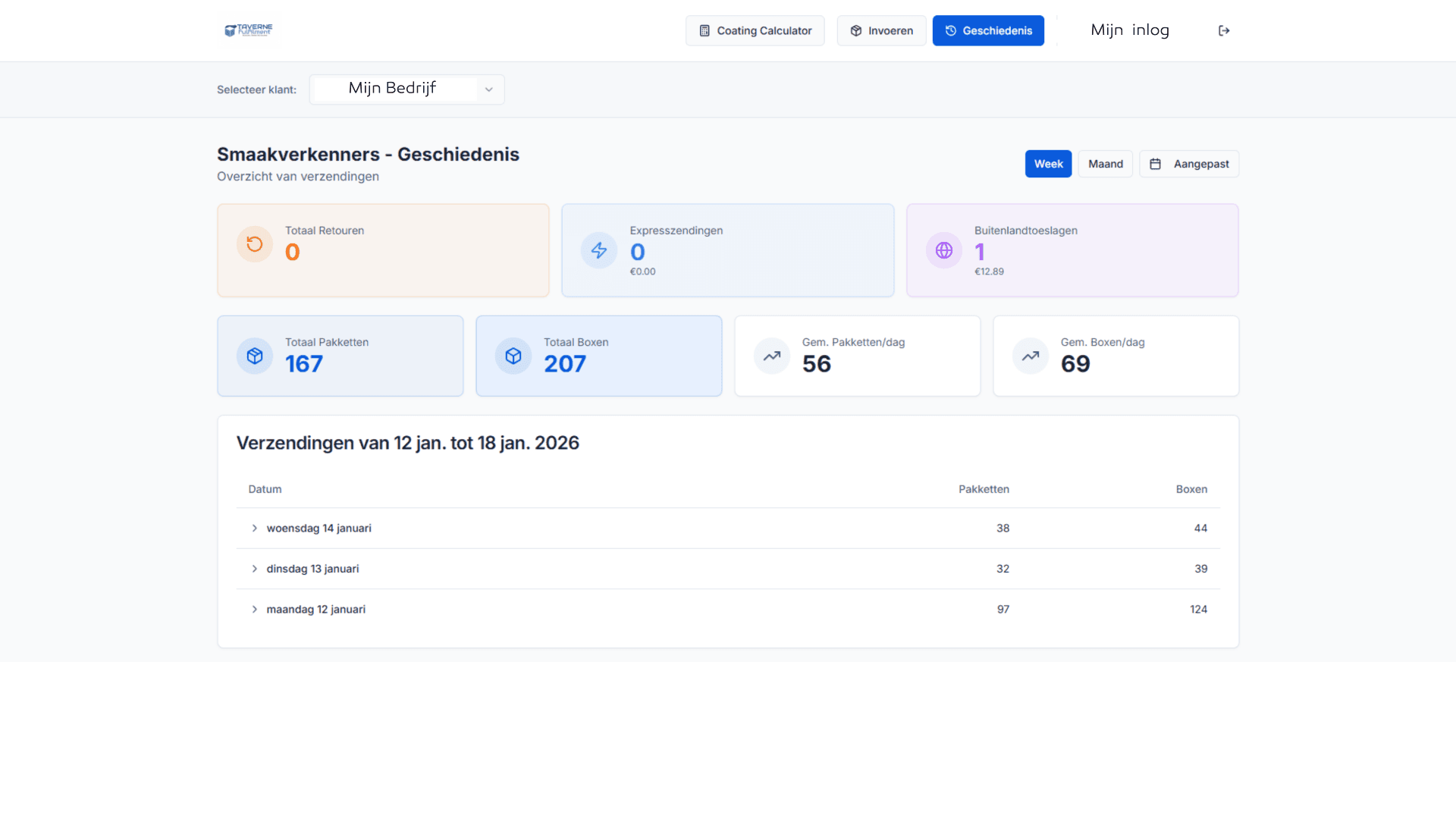This screenshot has width=1456, height=819.
Task: Click the logout arrow icon
Action: click(x=1224, y=30)
